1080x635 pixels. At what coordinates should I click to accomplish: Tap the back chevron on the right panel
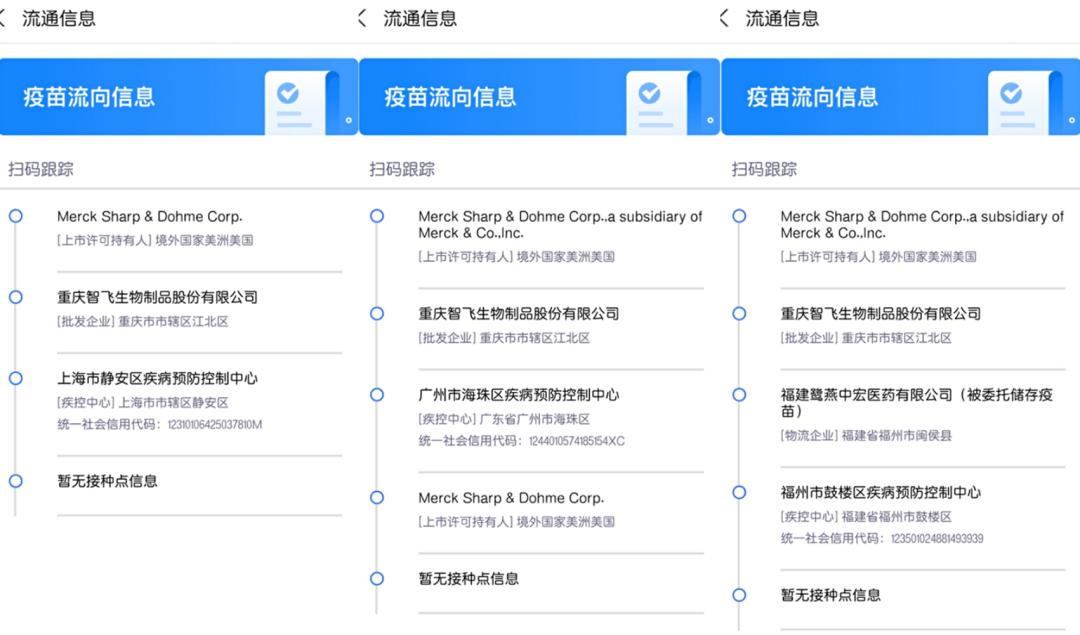725,17
